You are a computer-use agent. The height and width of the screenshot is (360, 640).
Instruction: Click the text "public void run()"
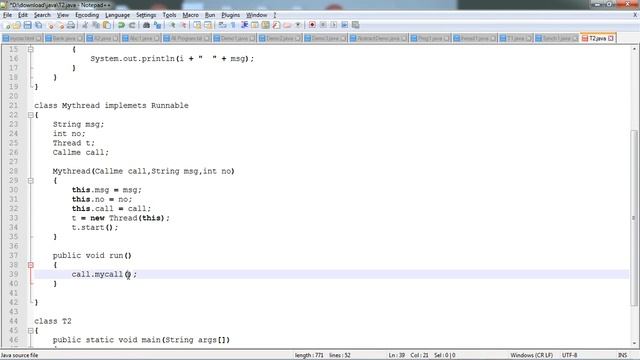[92, 256]
